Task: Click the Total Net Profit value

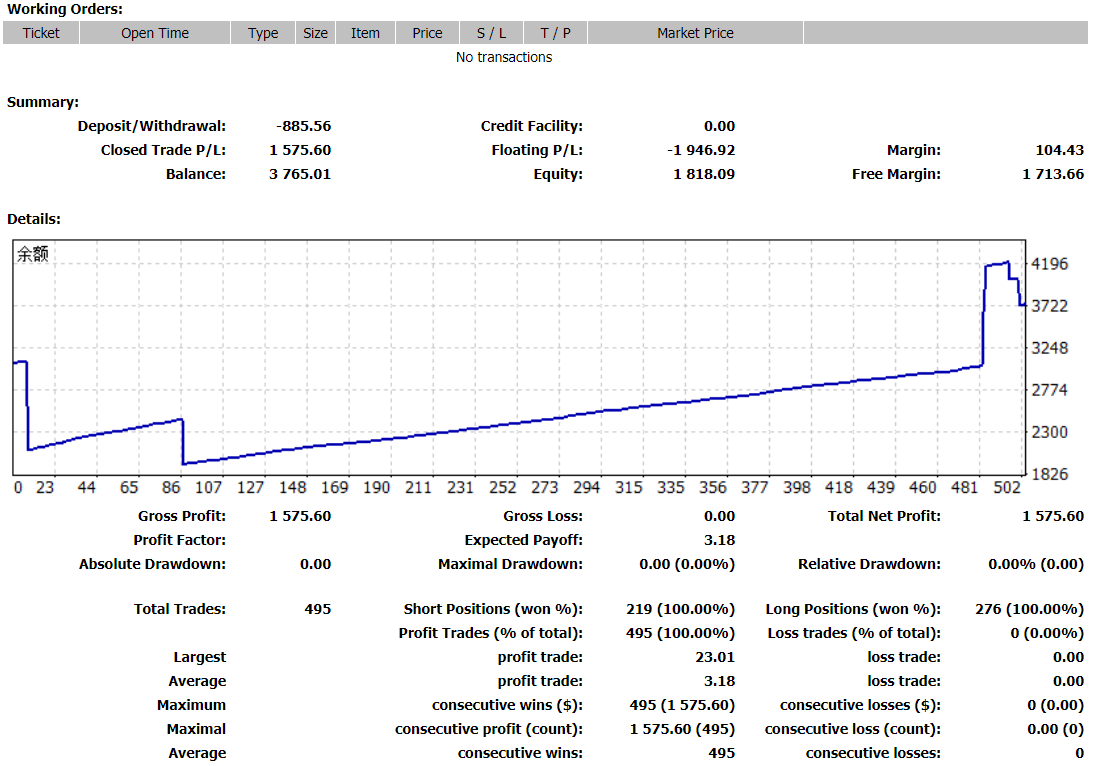Action: point(1053,516)
